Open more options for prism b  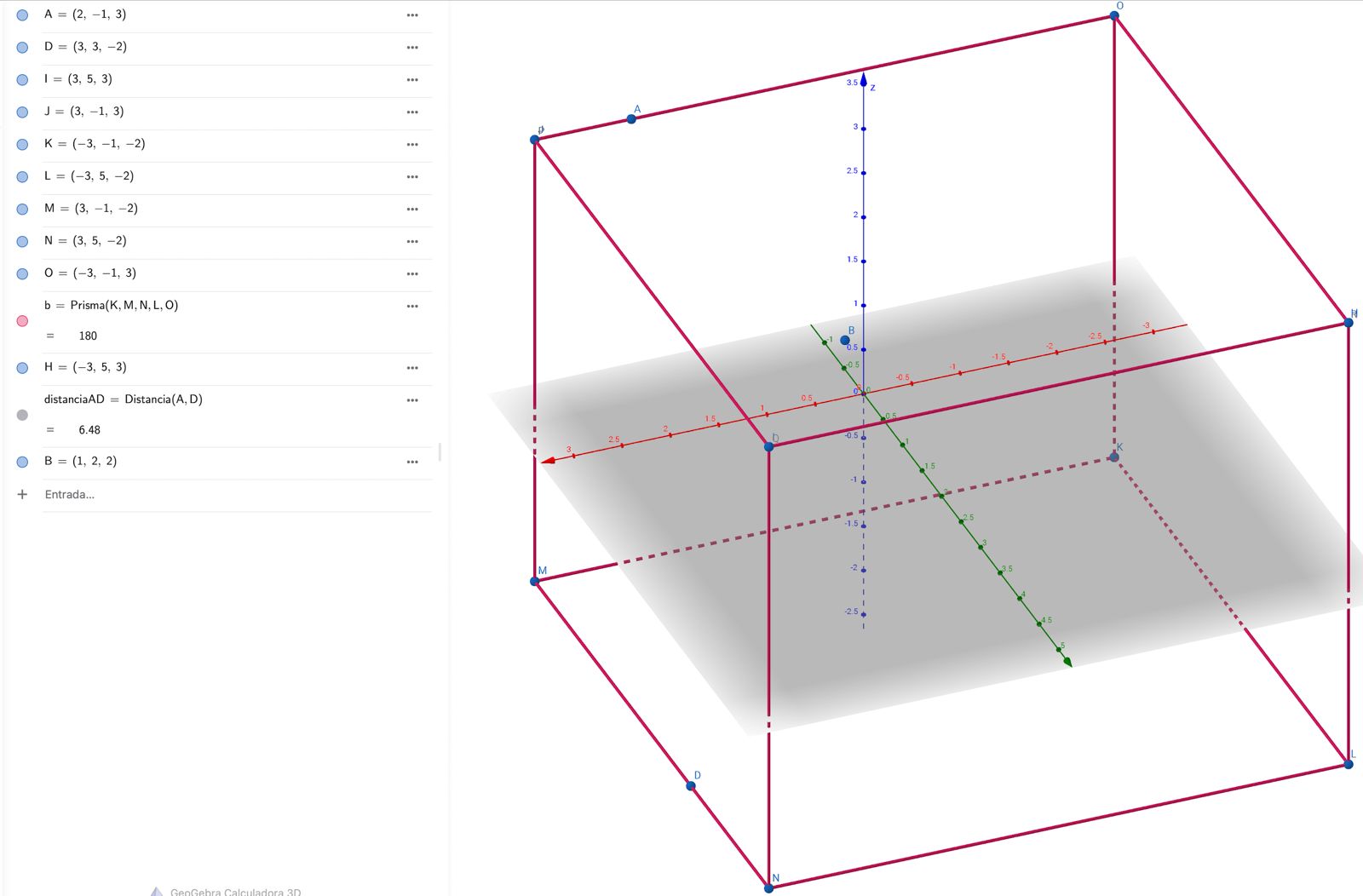pyautogui.click(x=412, y=307)
